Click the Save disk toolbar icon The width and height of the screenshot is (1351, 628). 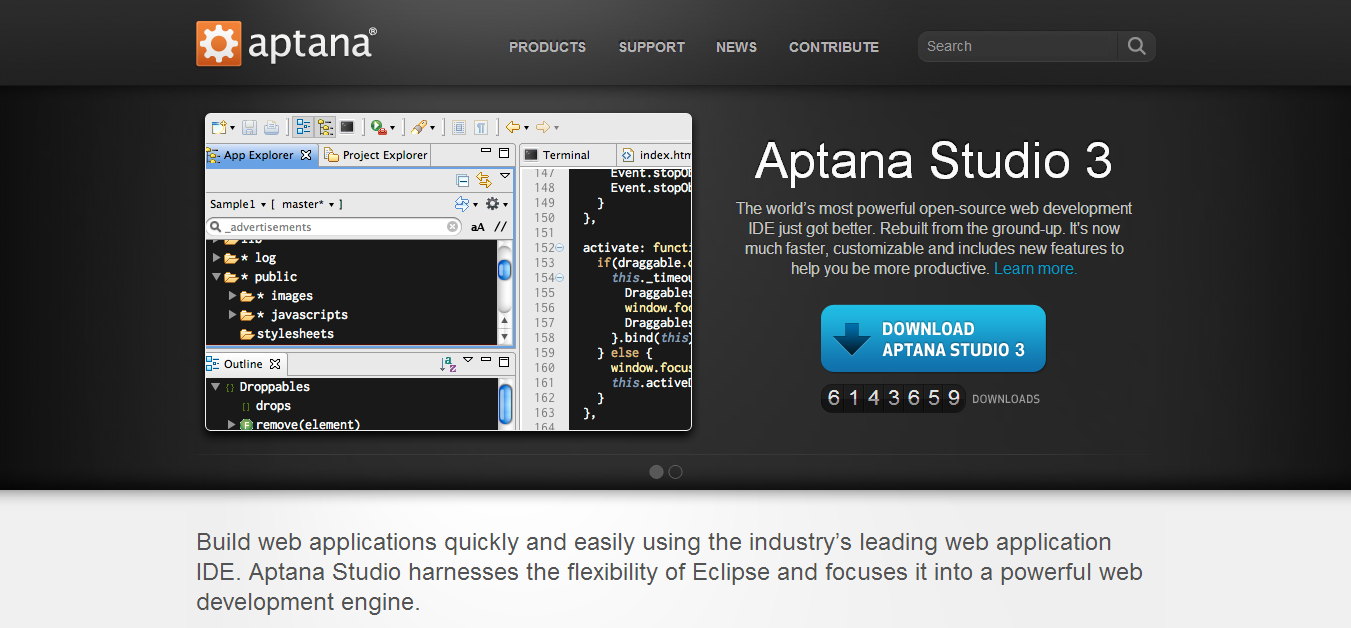tap(249, 127)
